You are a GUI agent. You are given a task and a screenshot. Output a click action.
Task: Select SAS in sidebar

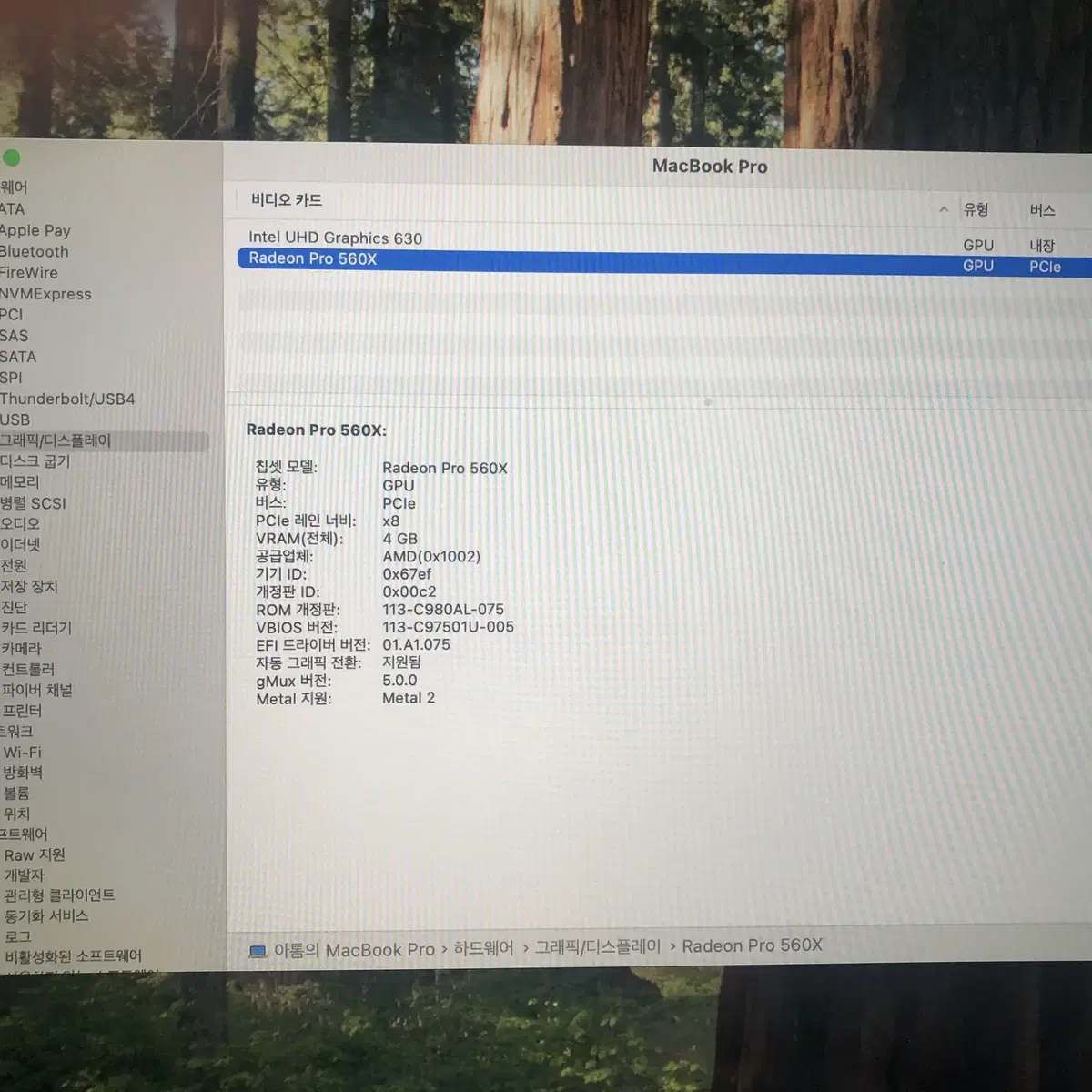(x=14, y=336)
